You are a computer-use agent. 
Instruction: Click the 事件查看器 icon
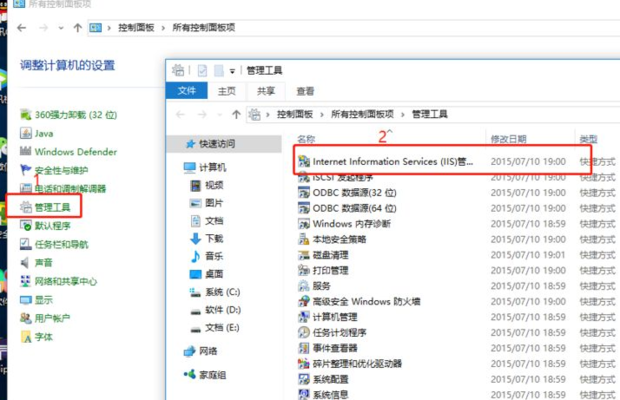pyautogui.click(x=304, y=348)
